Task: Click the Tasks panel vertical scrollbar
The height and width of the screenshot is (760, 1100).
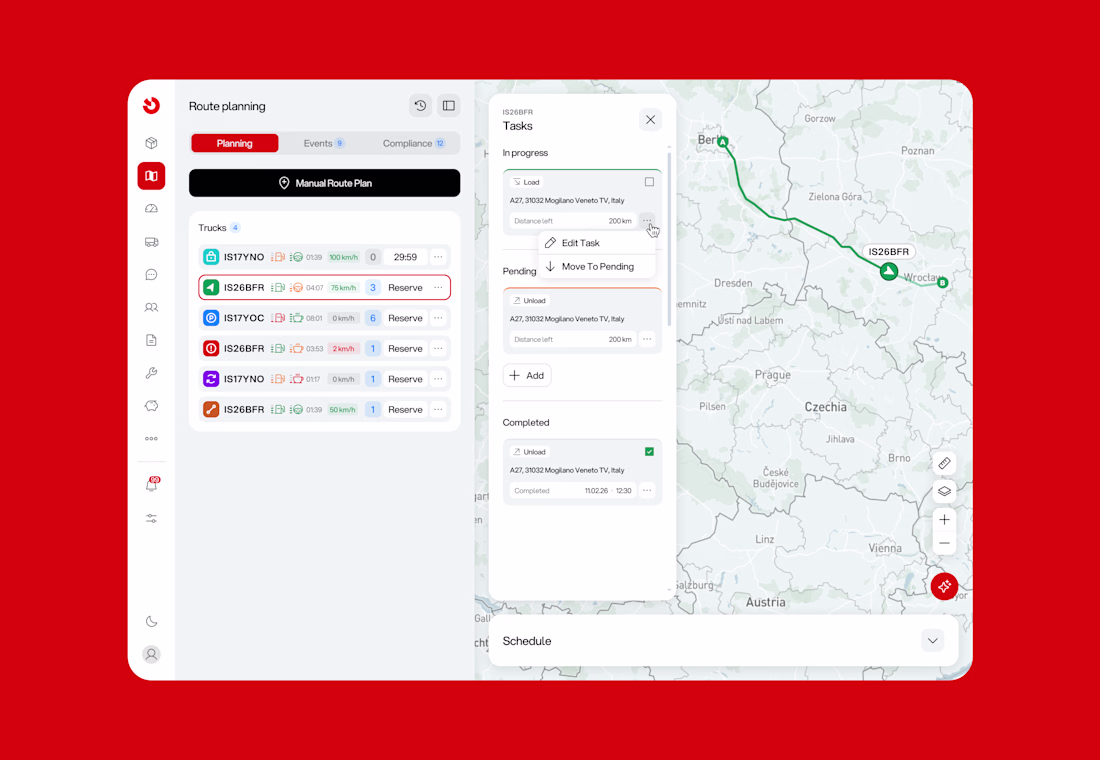Action: (669, 239)
